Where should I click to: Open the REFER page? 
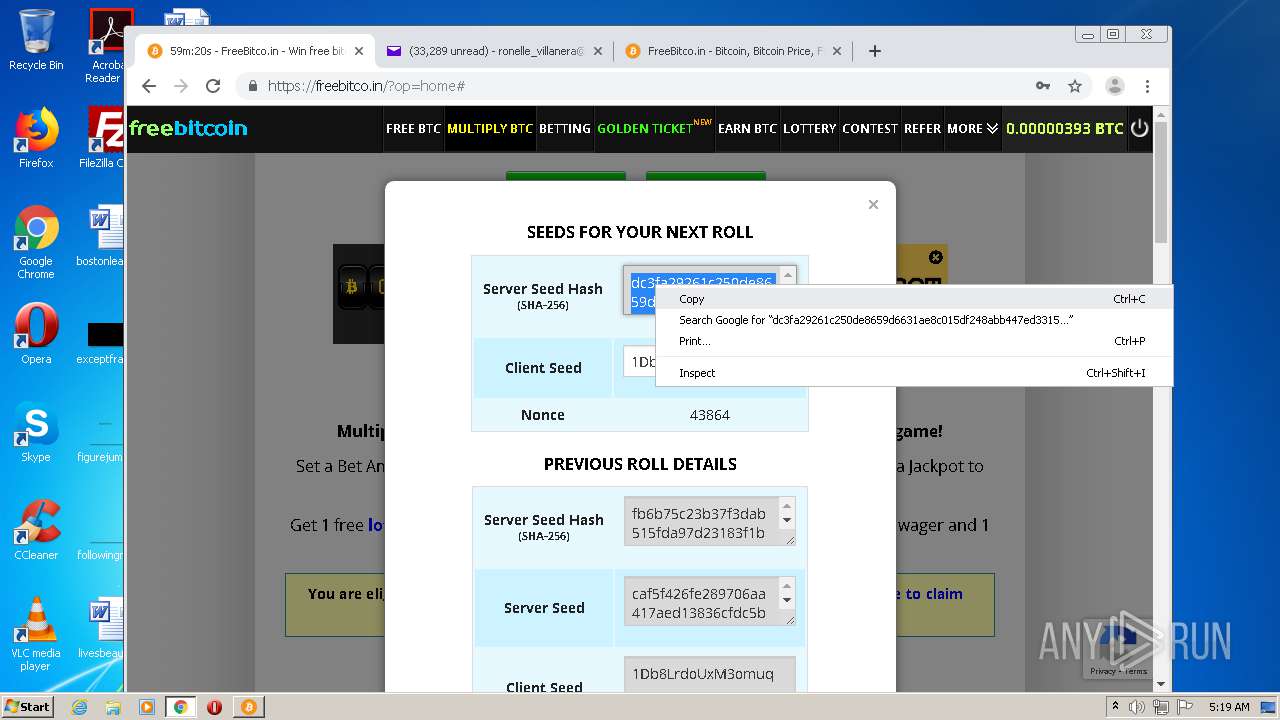pos(922,128)
